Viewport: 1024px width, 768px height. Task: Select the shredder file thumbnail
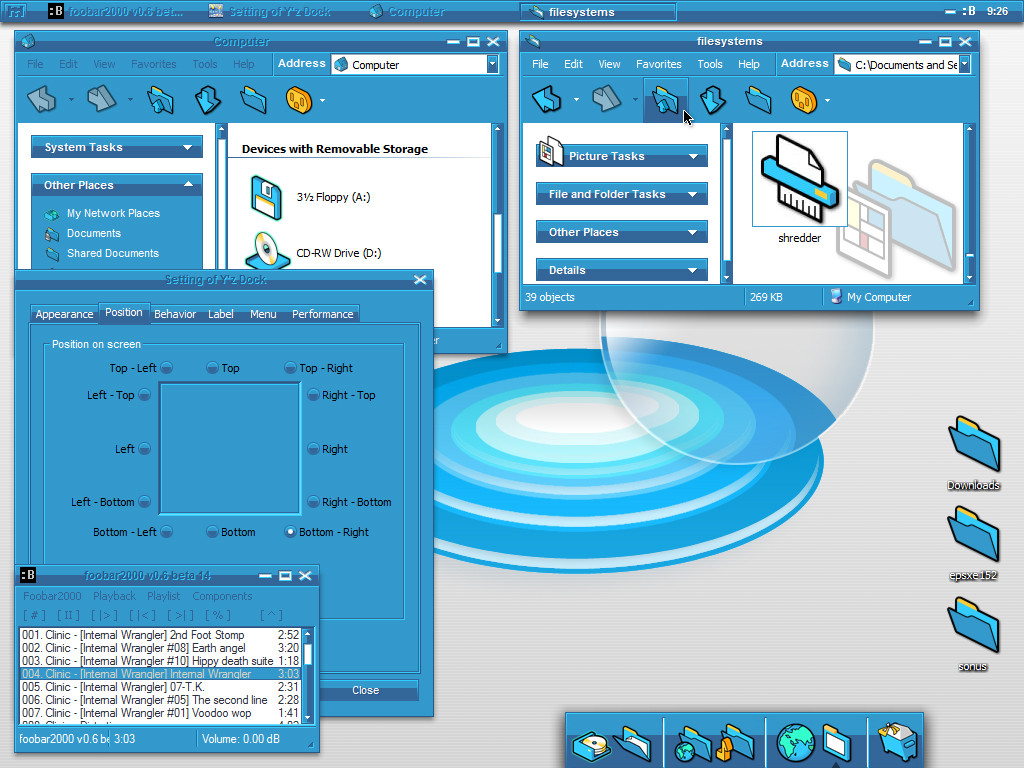point(799,179)
